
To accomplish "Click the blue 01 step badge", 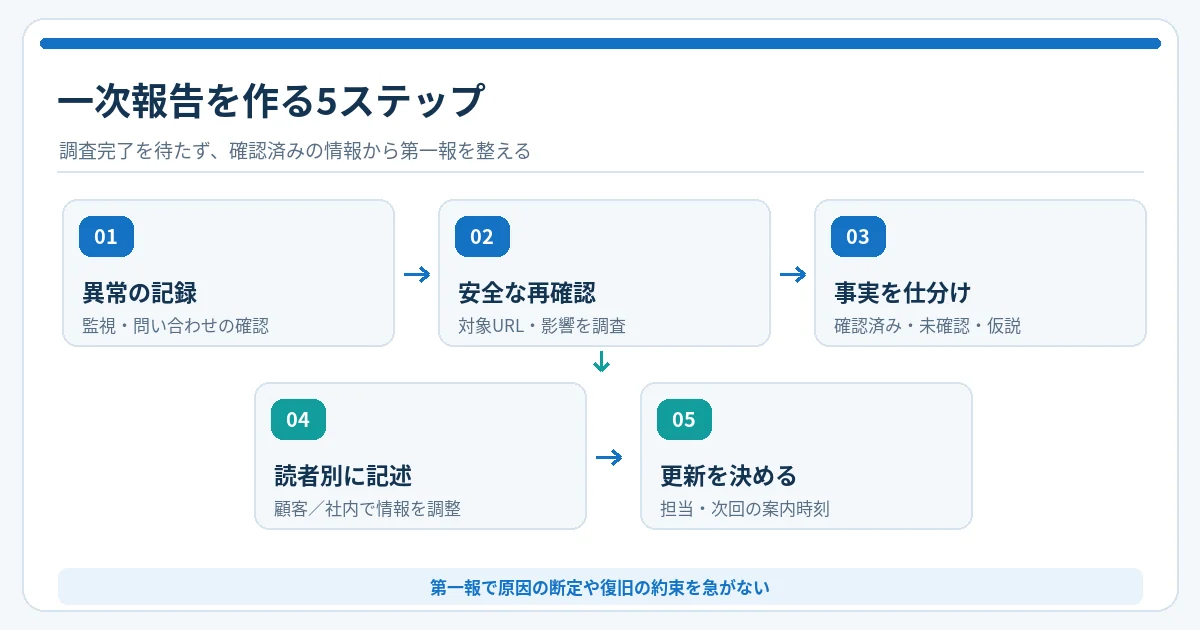I will tap(106, 237).
